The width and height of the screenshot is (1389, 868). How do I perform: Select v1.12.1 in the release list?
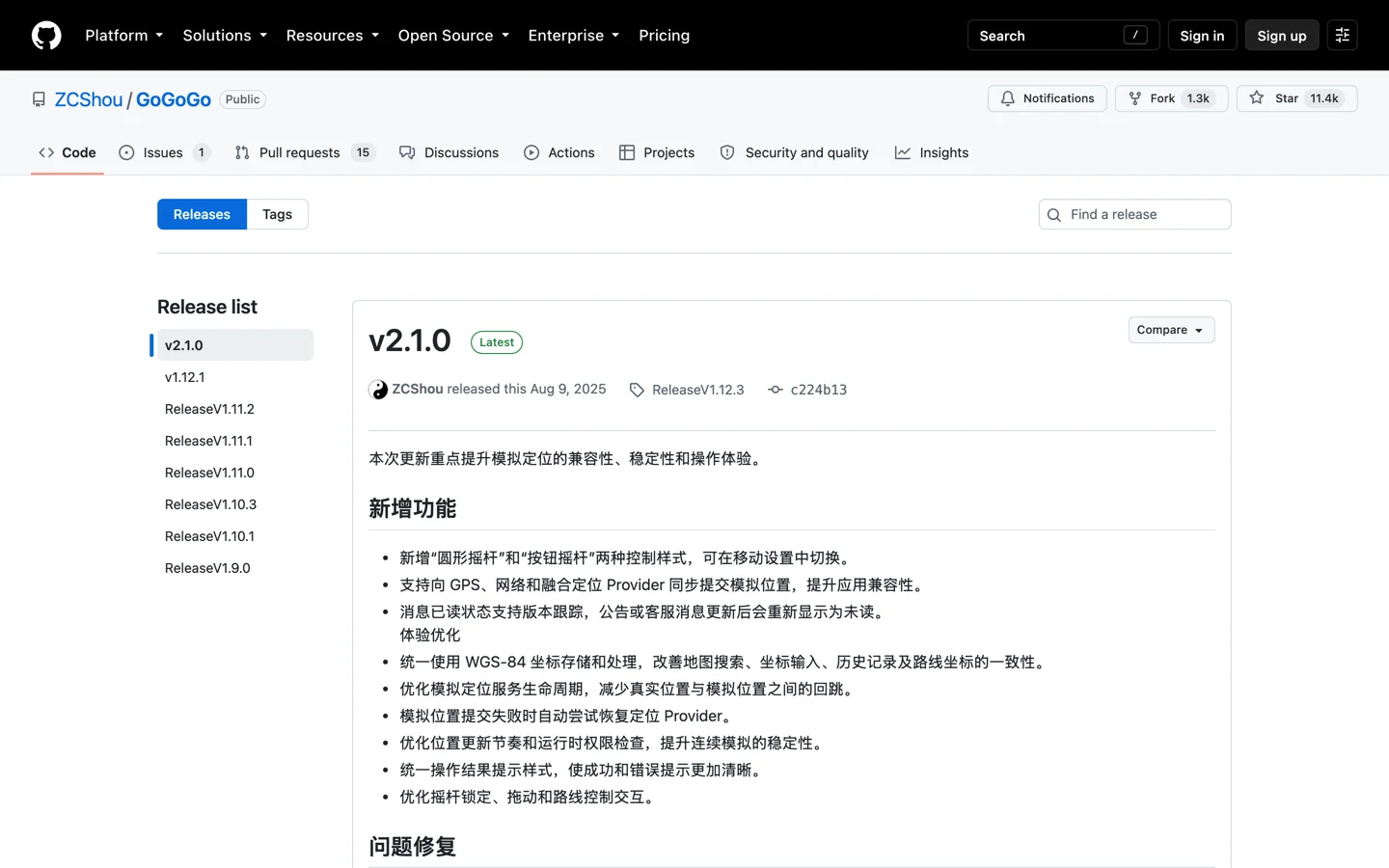235,377
